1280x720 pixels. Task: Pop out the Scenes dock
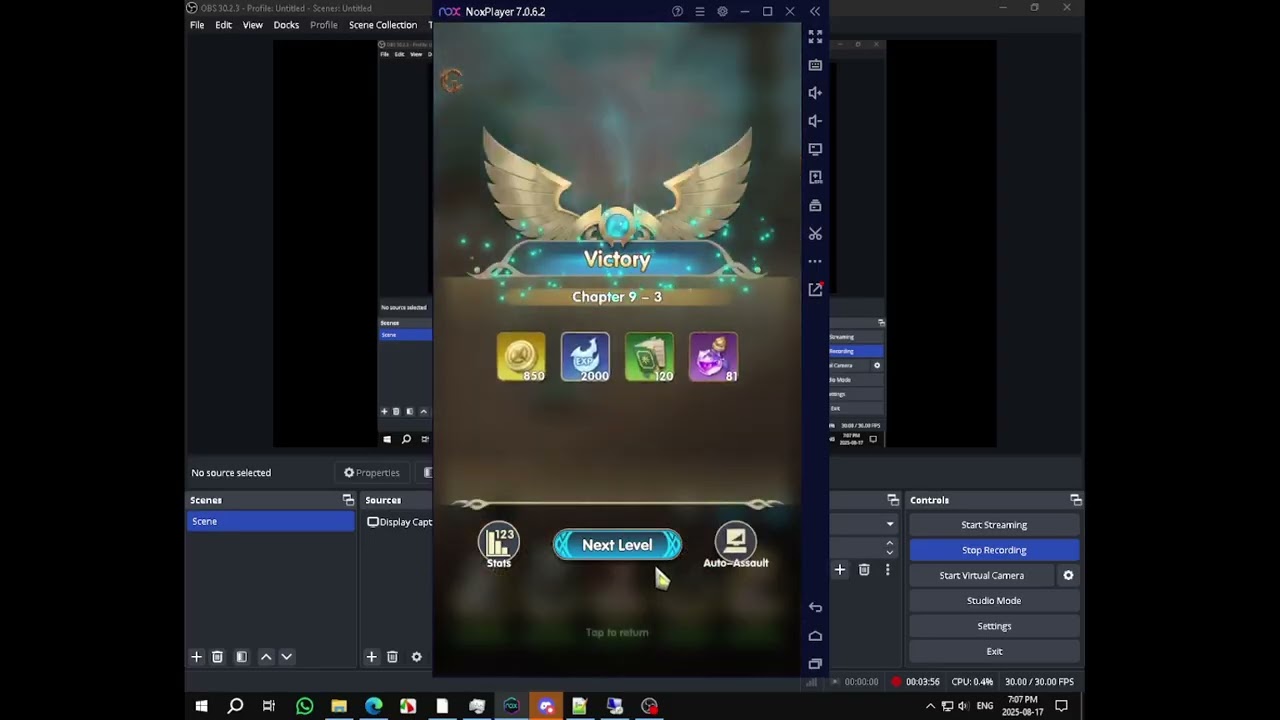click(x=348, y=500)
